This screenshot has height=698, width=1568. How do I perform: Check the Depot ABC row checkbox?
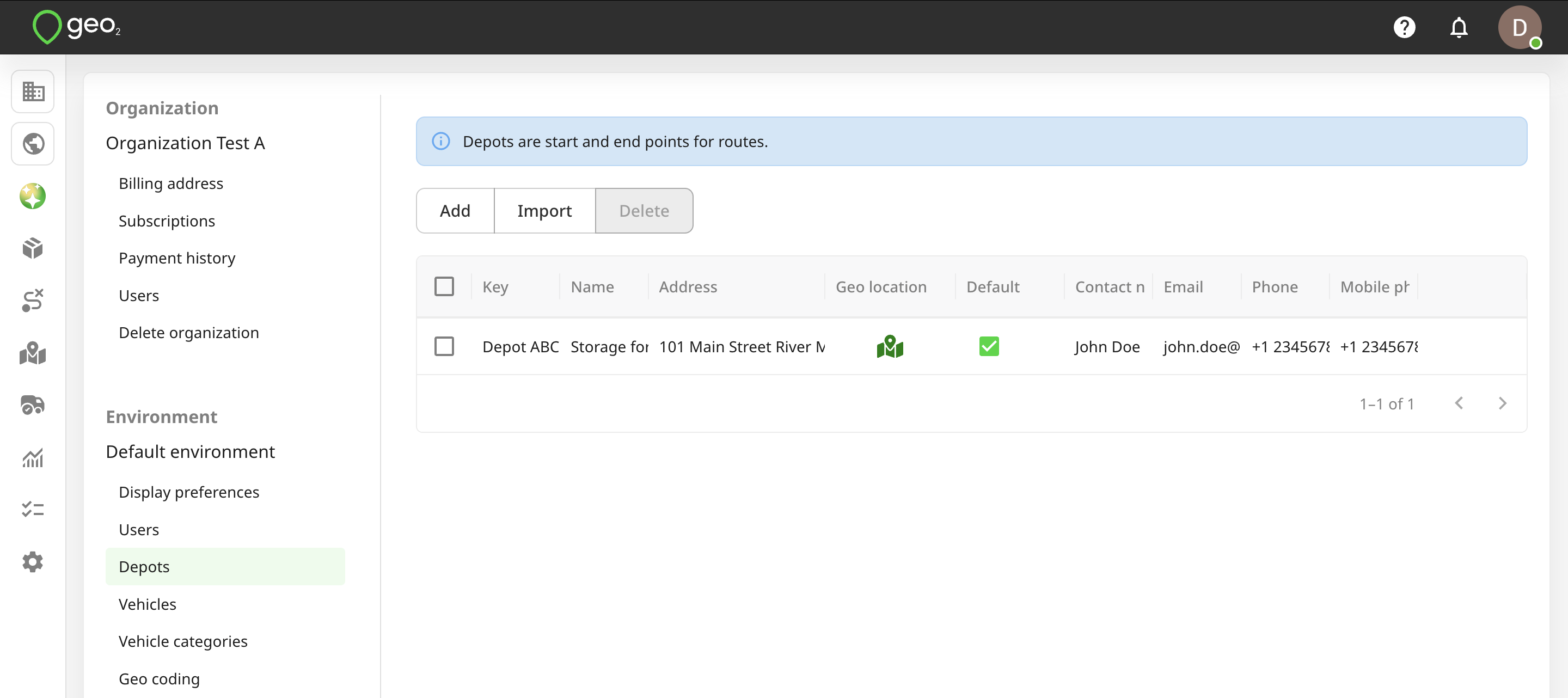444,346
